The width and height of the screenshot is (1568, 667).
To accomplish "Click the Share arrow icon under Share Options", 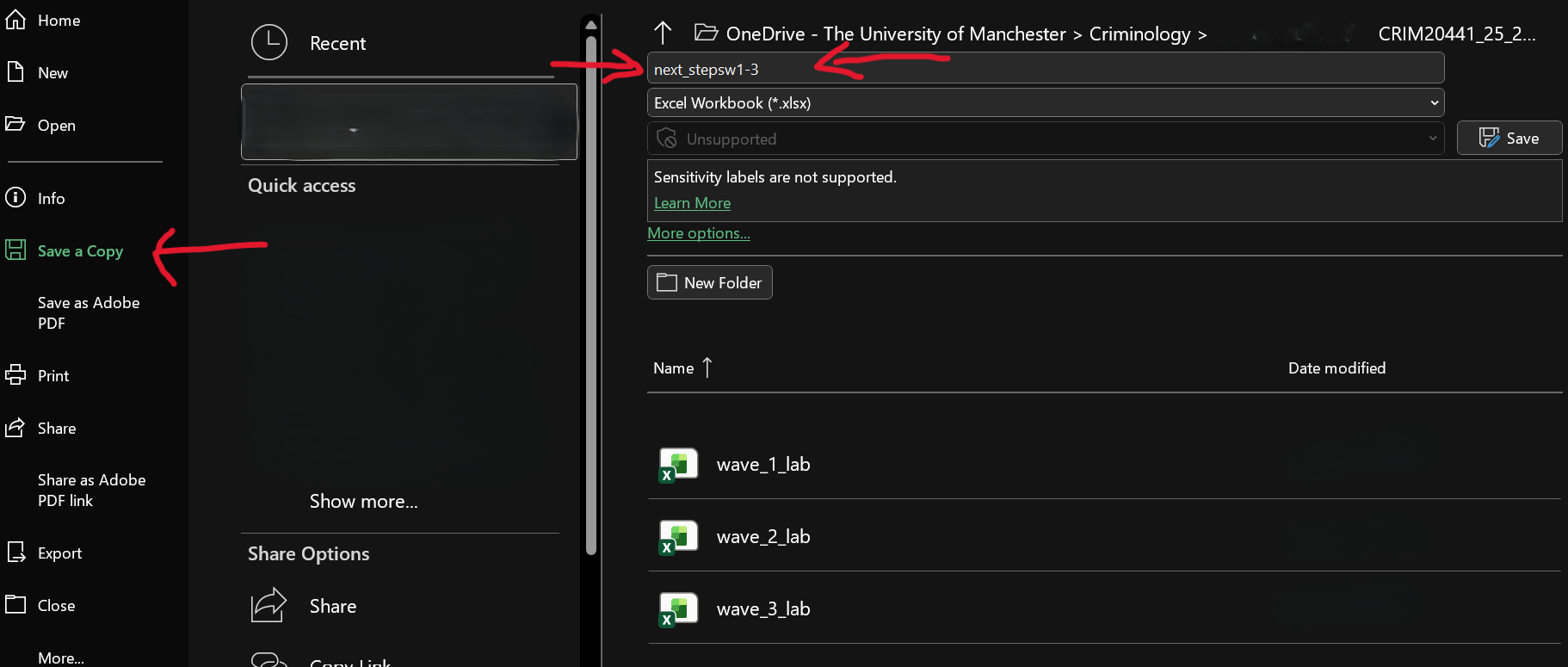I will click(x=269, y=606).
